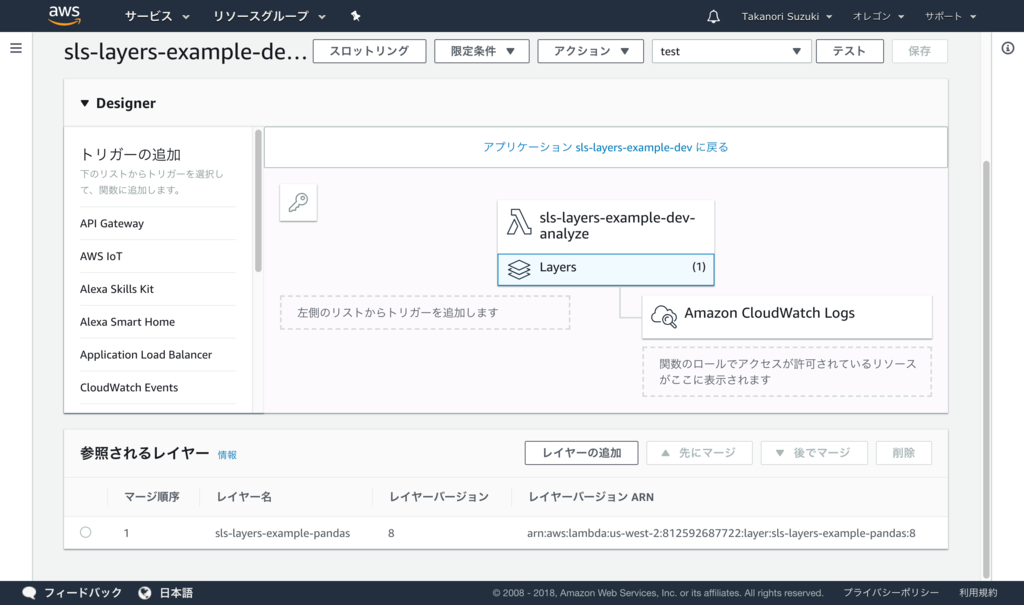Select the Amazon CloudWatch Logs resource box
The height and width of the screenshot is (605, 1024).
(x=787, y=316)
